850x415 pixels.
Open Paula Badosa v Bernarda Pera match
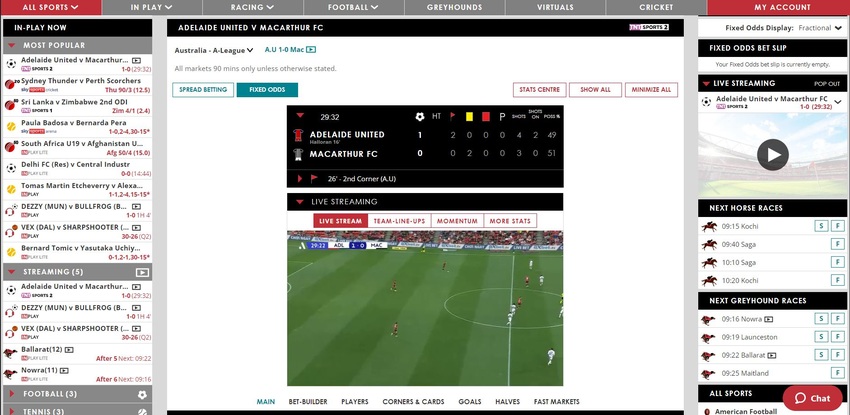click(78, 127)
